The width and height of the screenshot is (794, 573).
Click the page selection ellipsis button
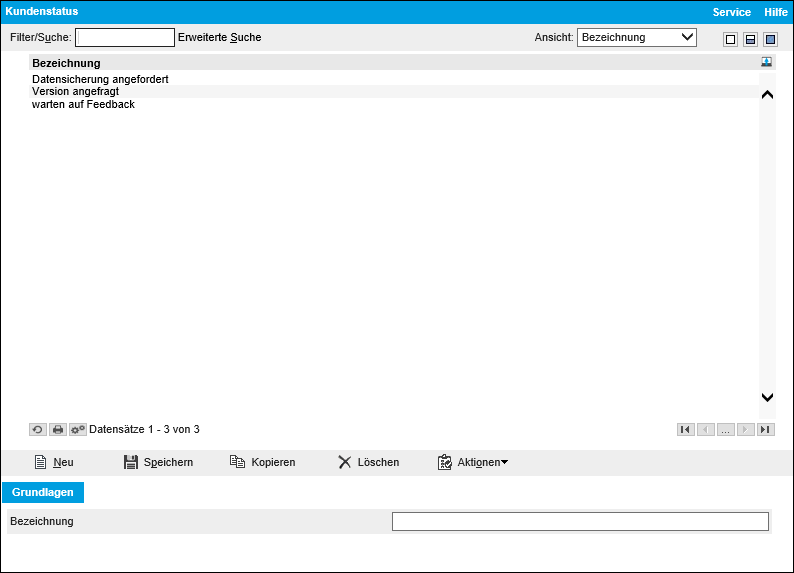click(726, 430)
